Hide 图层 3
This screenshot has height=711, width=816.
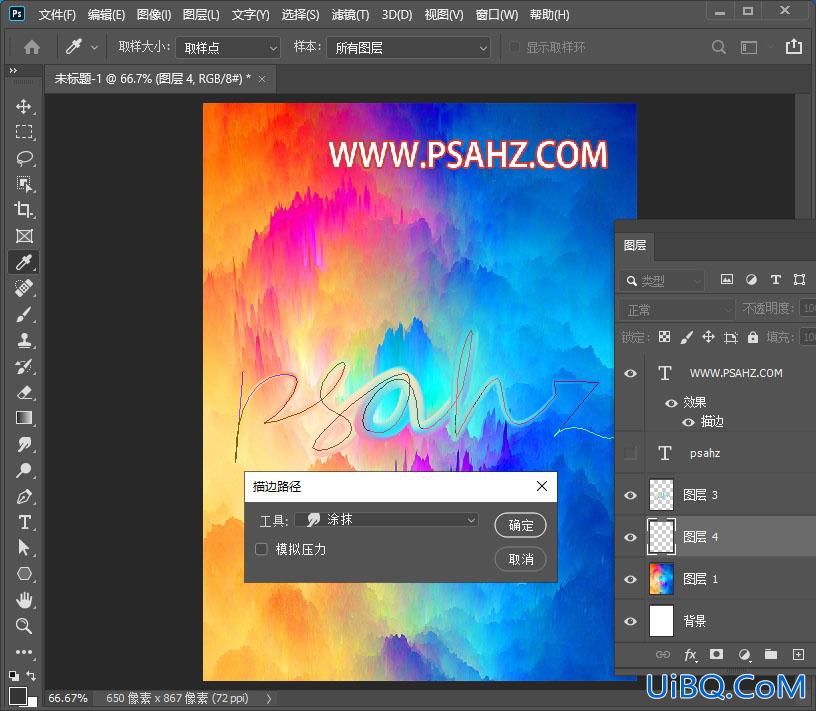coord(630,495)
